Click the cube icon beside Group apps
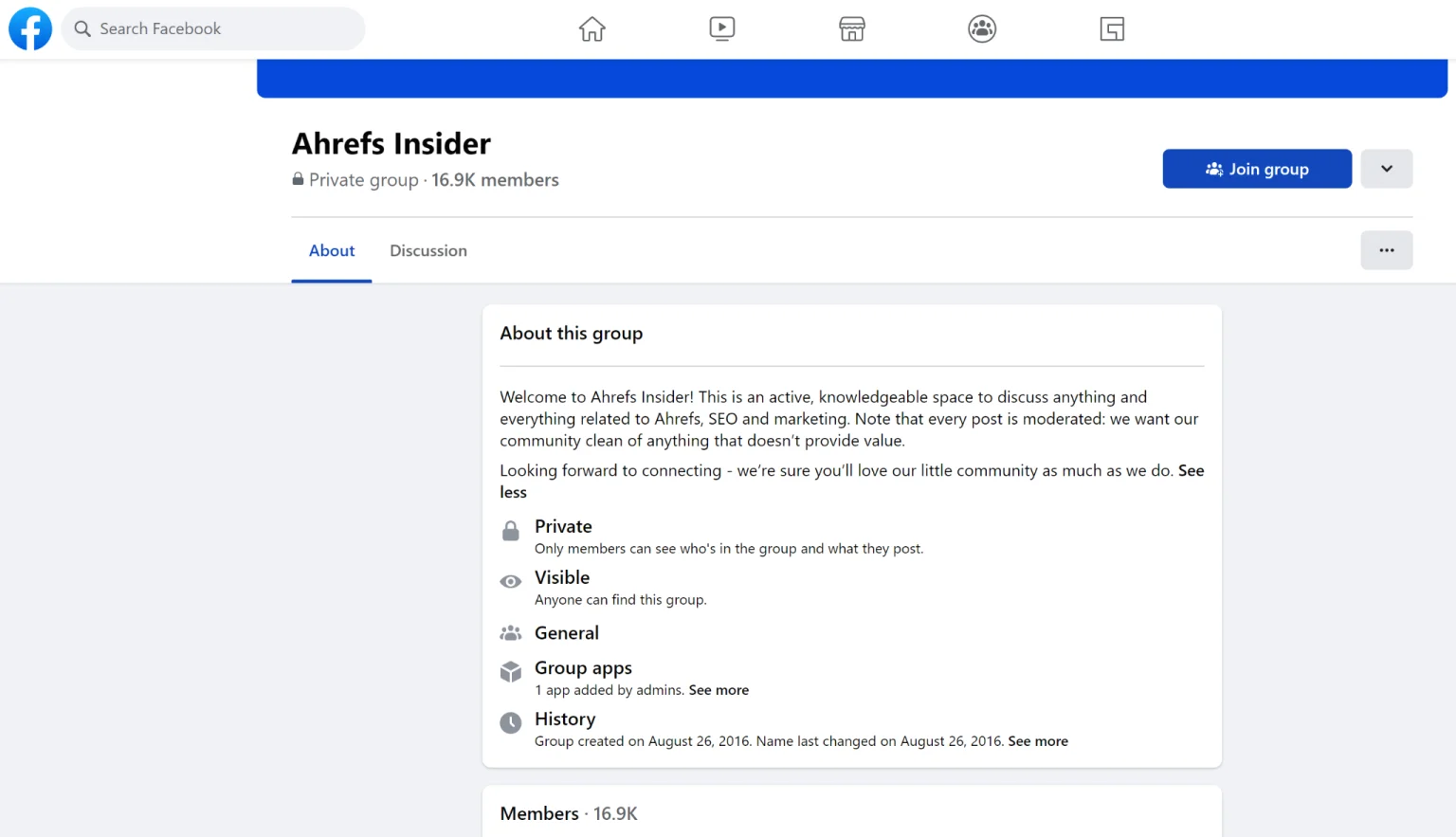 coord(510,672)
